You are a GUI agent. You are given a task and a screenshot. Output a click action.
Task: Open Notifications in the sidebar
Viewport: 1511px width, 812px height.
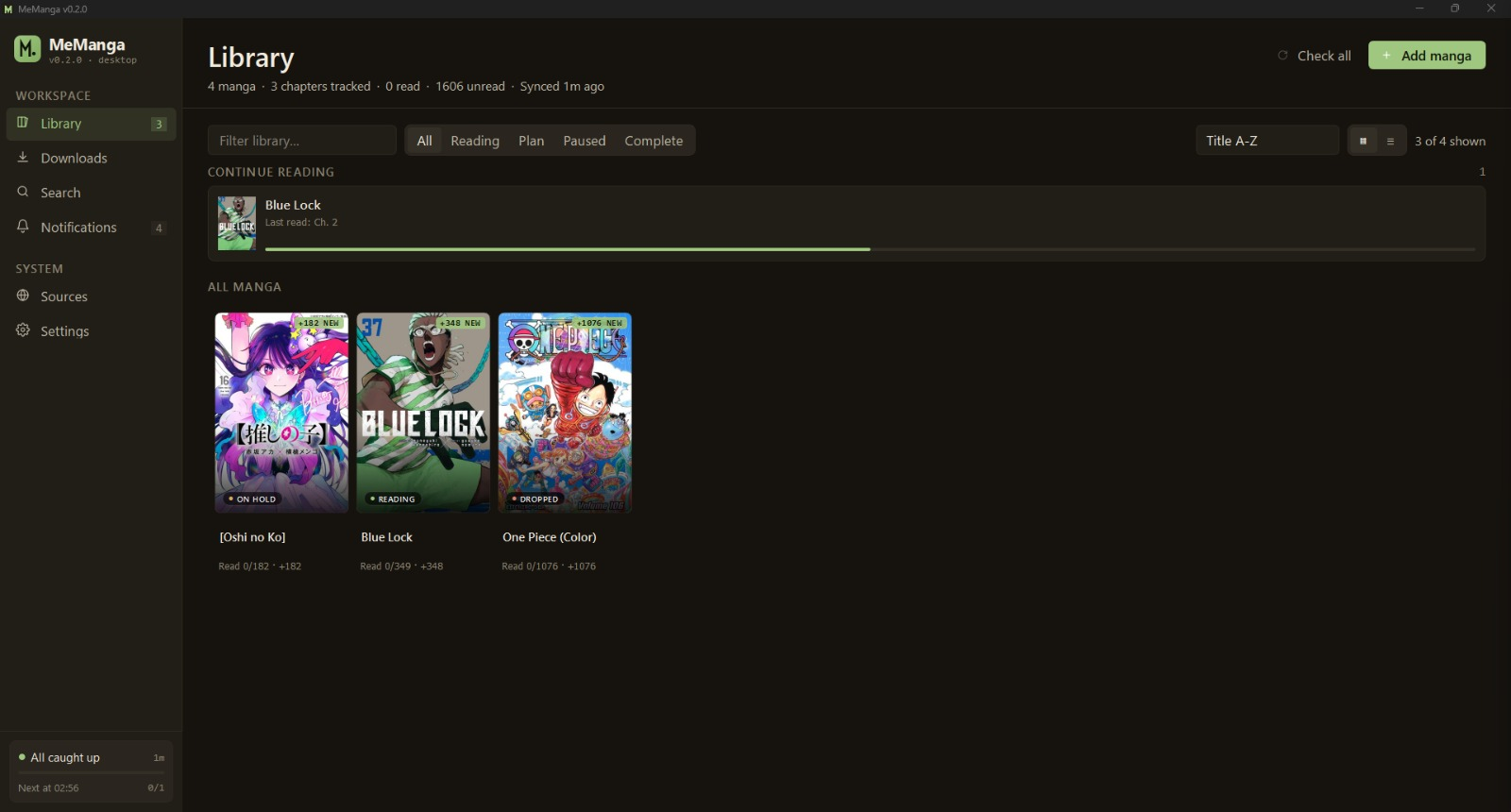[92, 227]
